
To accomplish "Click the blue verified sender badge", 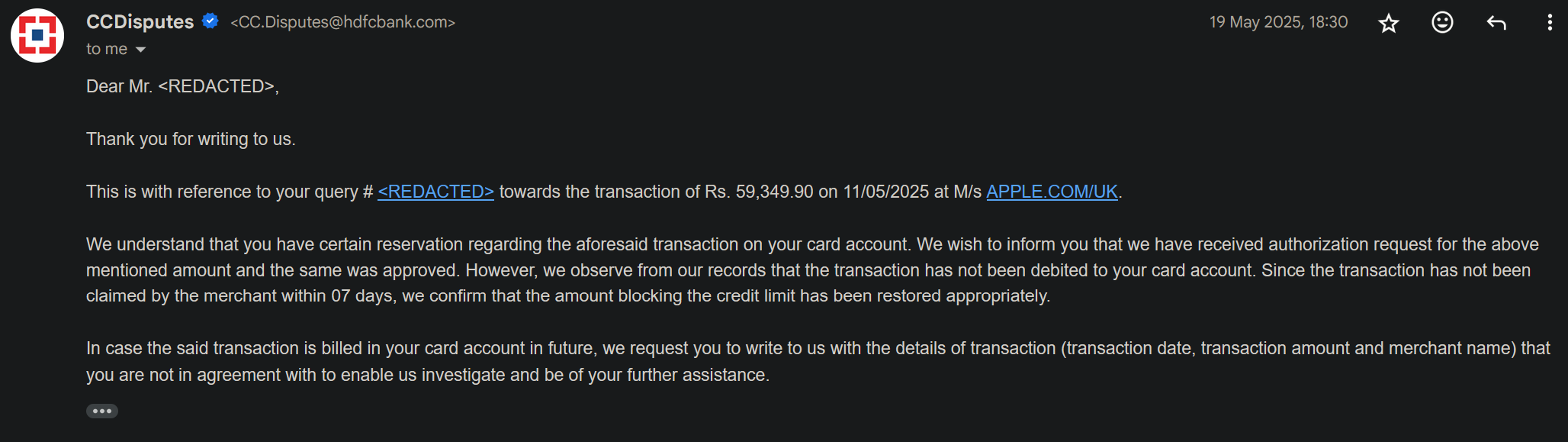I will [x=210, y=21].
